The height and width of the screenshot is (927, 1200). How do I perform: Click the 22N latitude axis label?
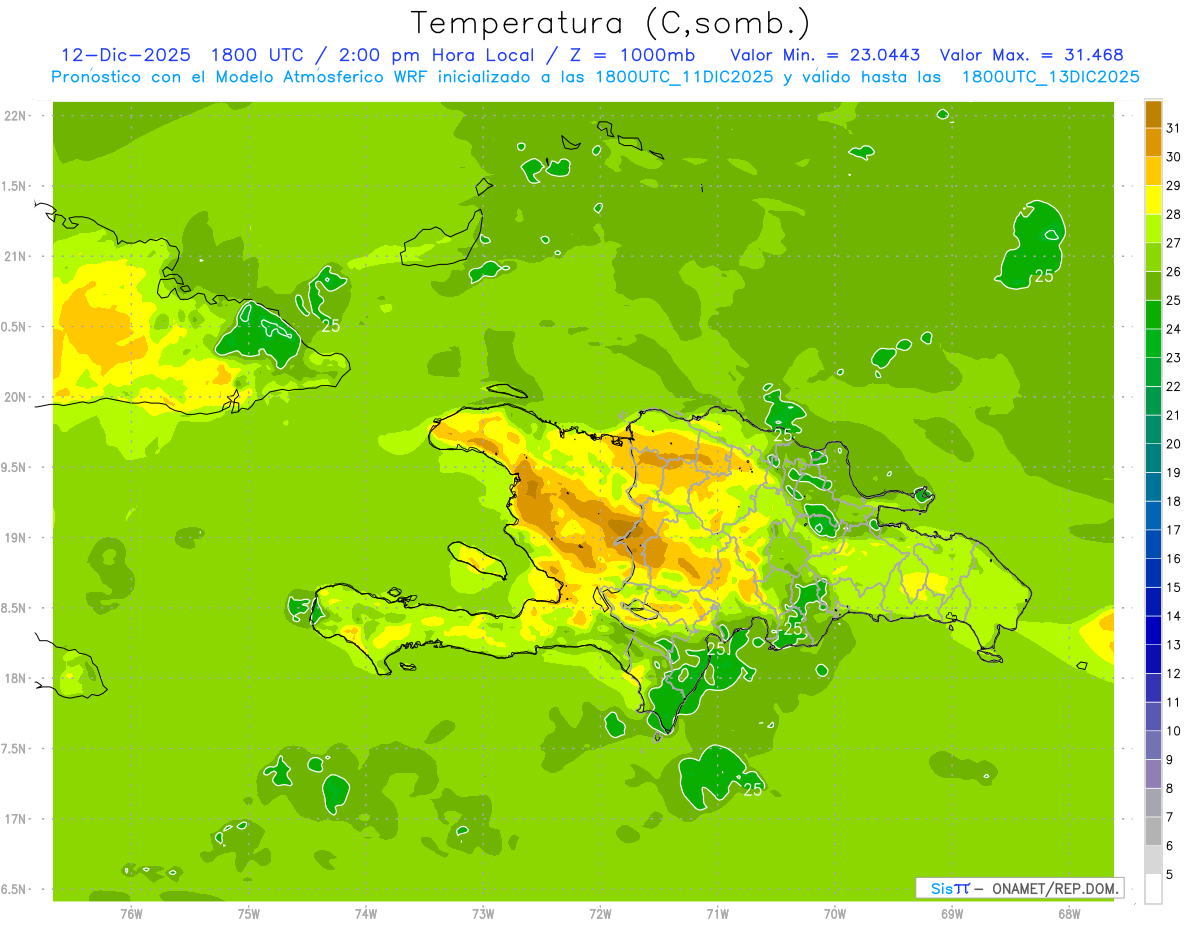(x=17, y=116)
